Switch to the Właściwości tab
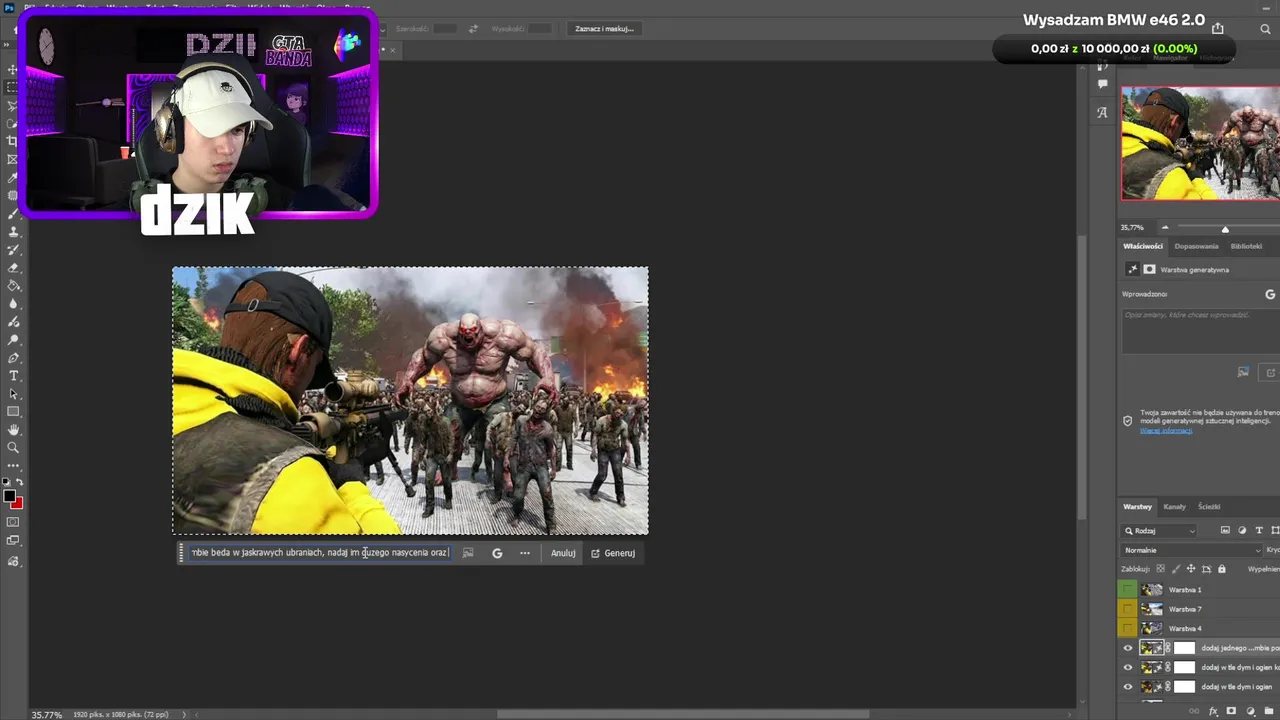Screen dimensions: 1280x720 (x=1143, y=246)
